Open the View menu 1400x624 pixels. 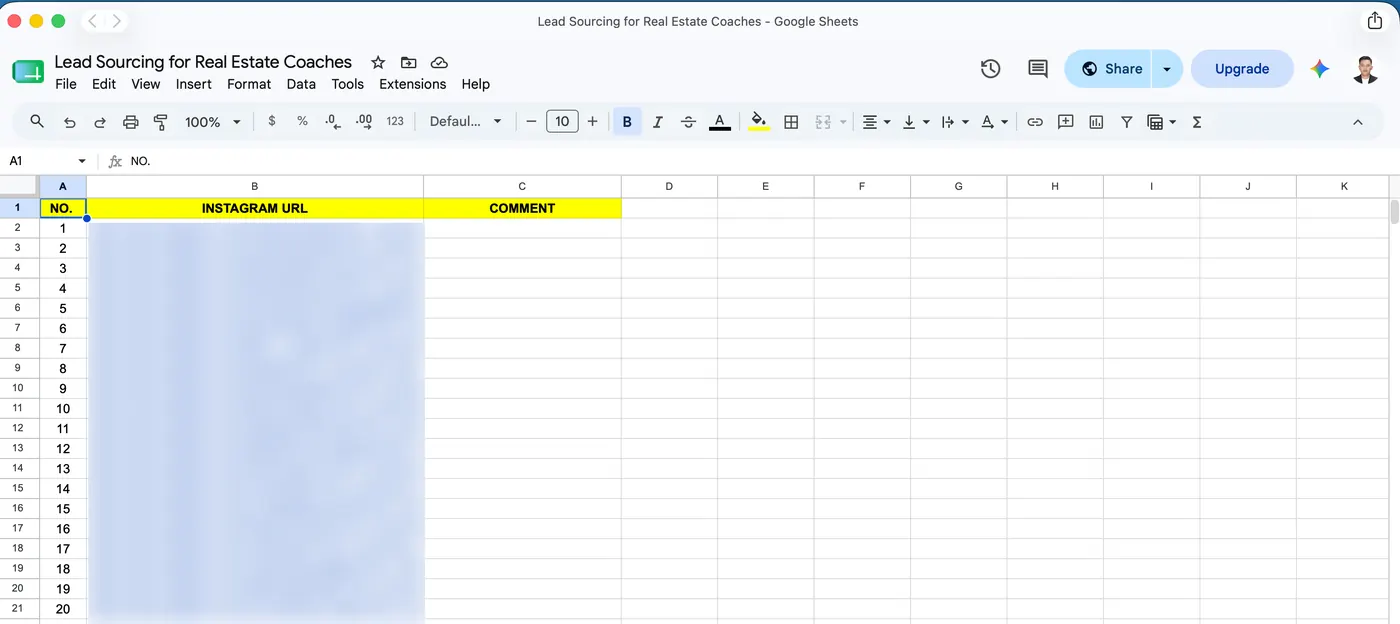[x=146, y=84]
